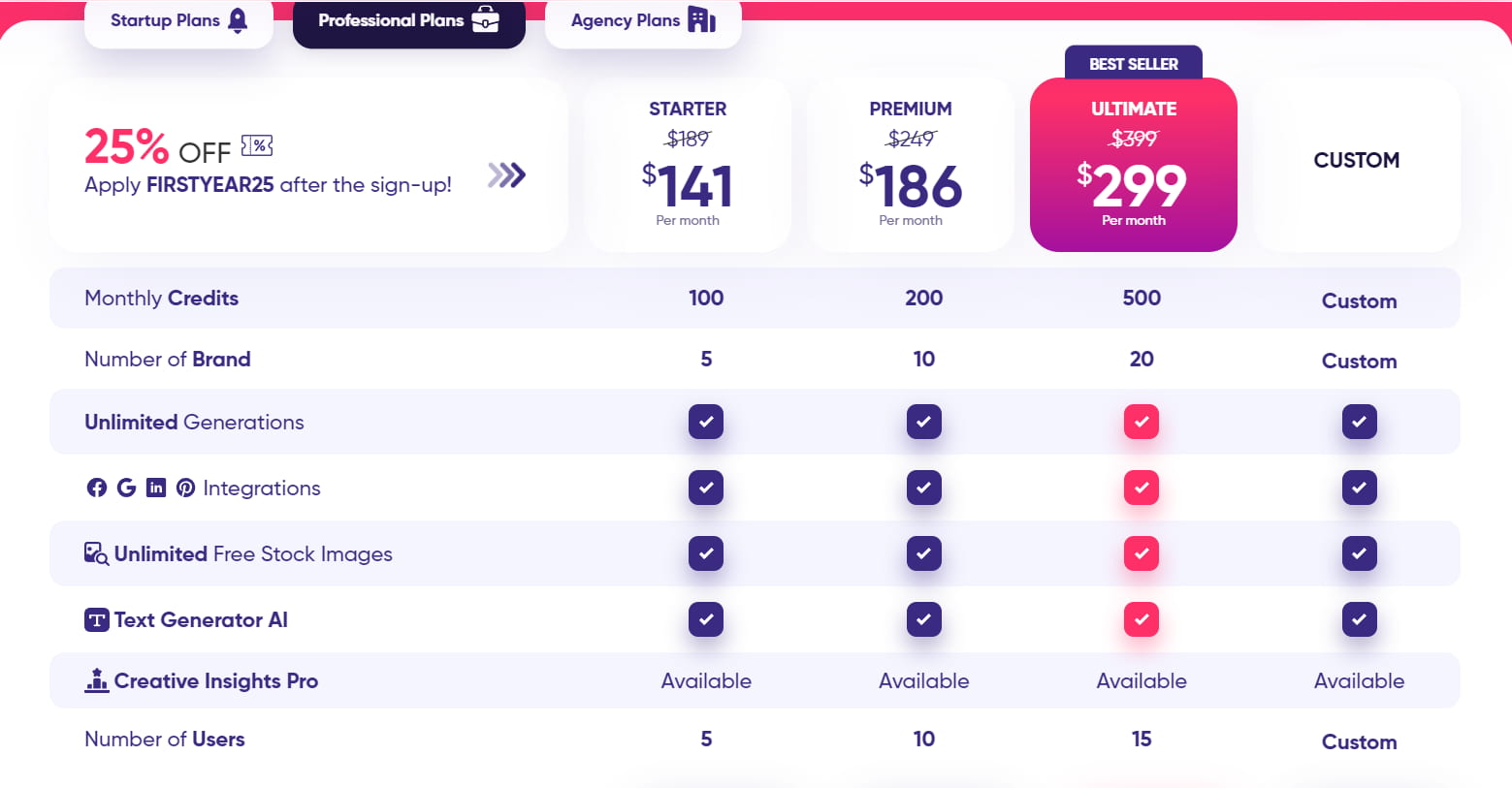
Task: Click the discount percentage icon
Action: coord(259,143)
